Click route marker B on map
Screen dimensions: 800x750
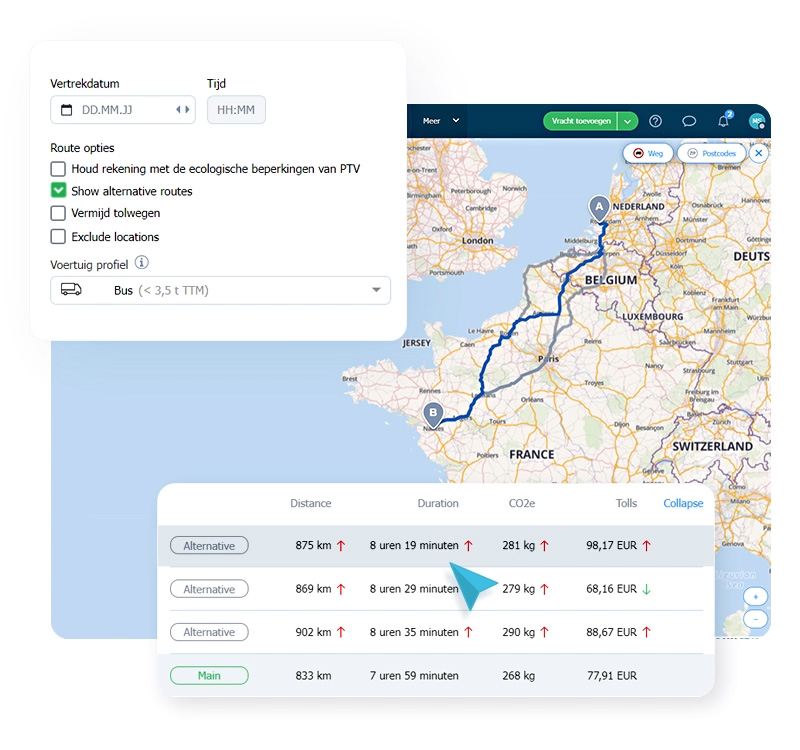(433, 414)
